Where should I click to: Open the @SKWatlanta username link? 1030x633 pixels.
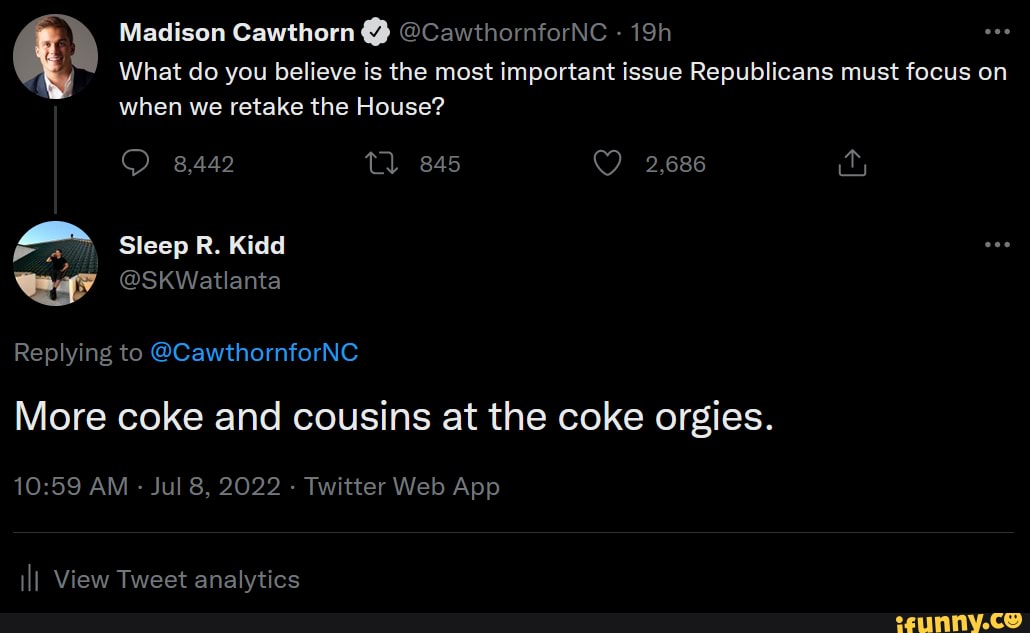click(x=199, y=281)
